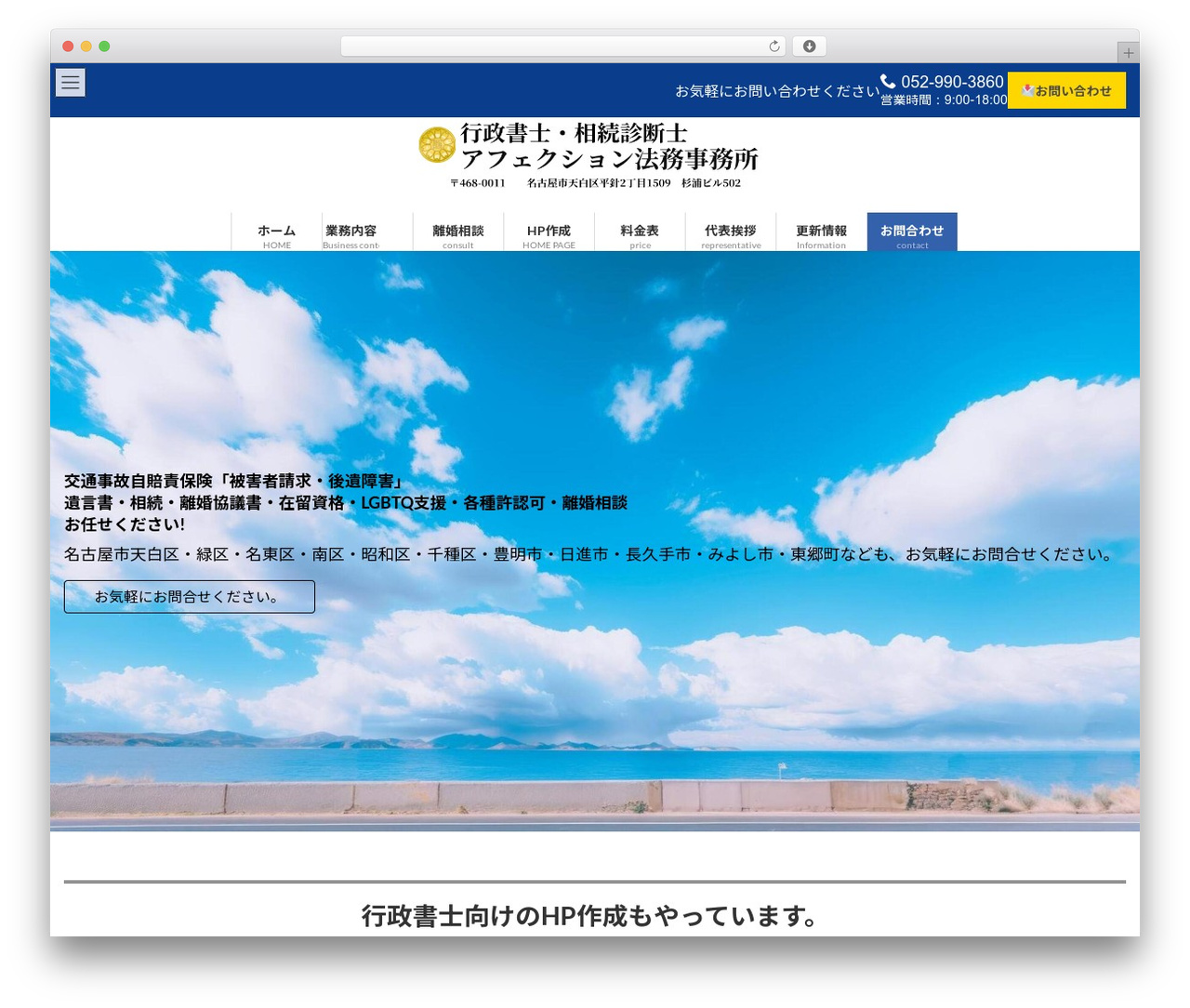Click the hero line starting 名古屋市天白区
Screen dimensions: 1190x1008
tap(589, 554)
